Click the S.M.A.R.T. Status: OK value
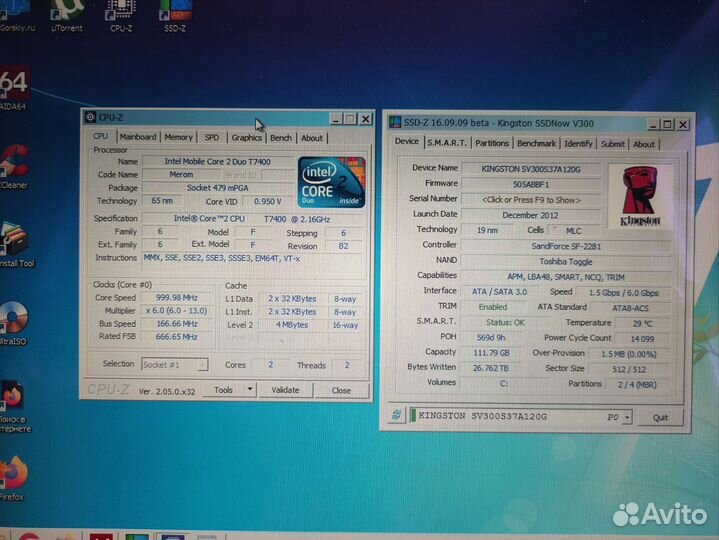The image size is (719, 540). (504, 323)
